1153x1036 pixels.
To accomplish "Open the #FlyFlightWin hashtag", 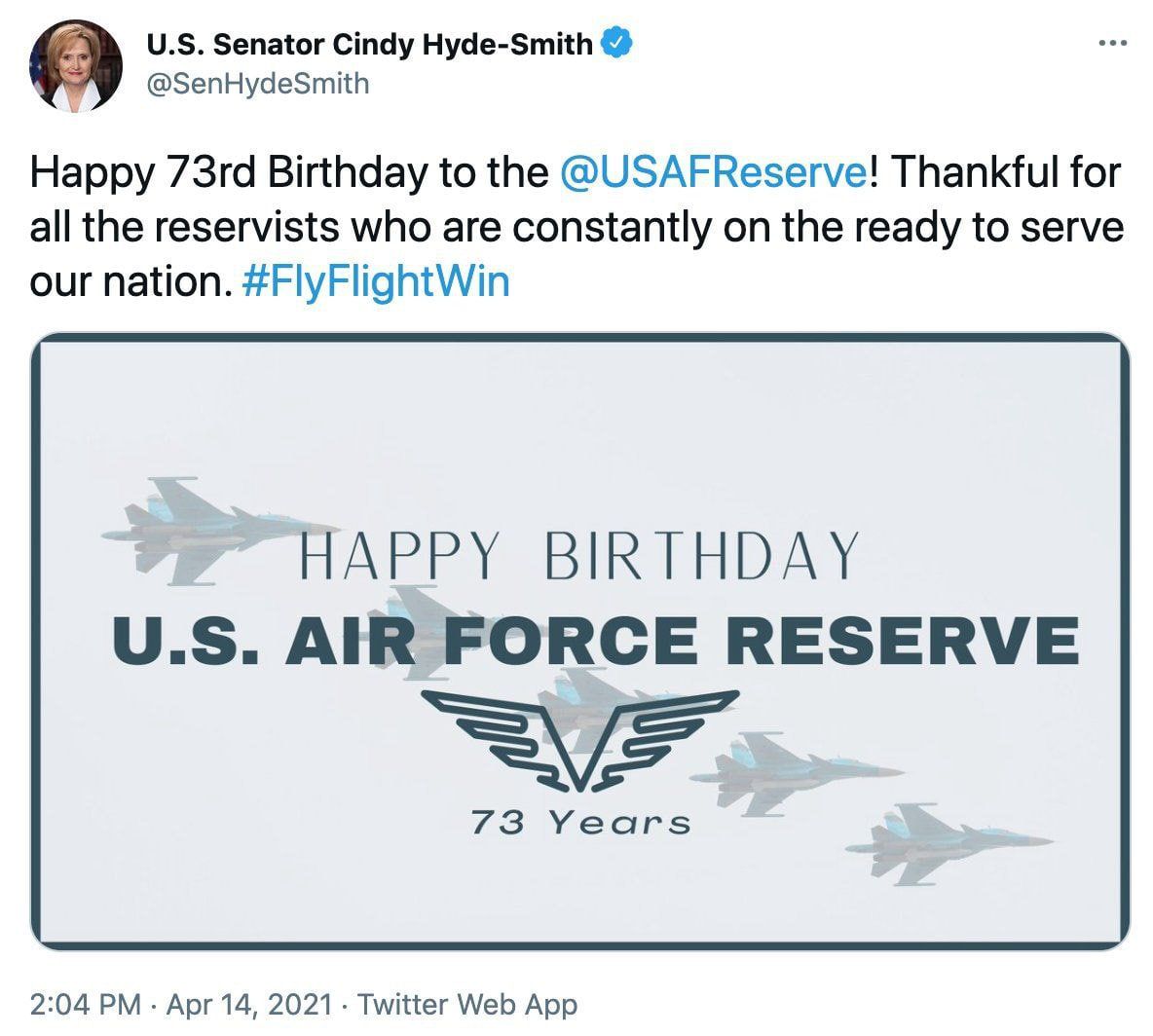I will 374,281.
